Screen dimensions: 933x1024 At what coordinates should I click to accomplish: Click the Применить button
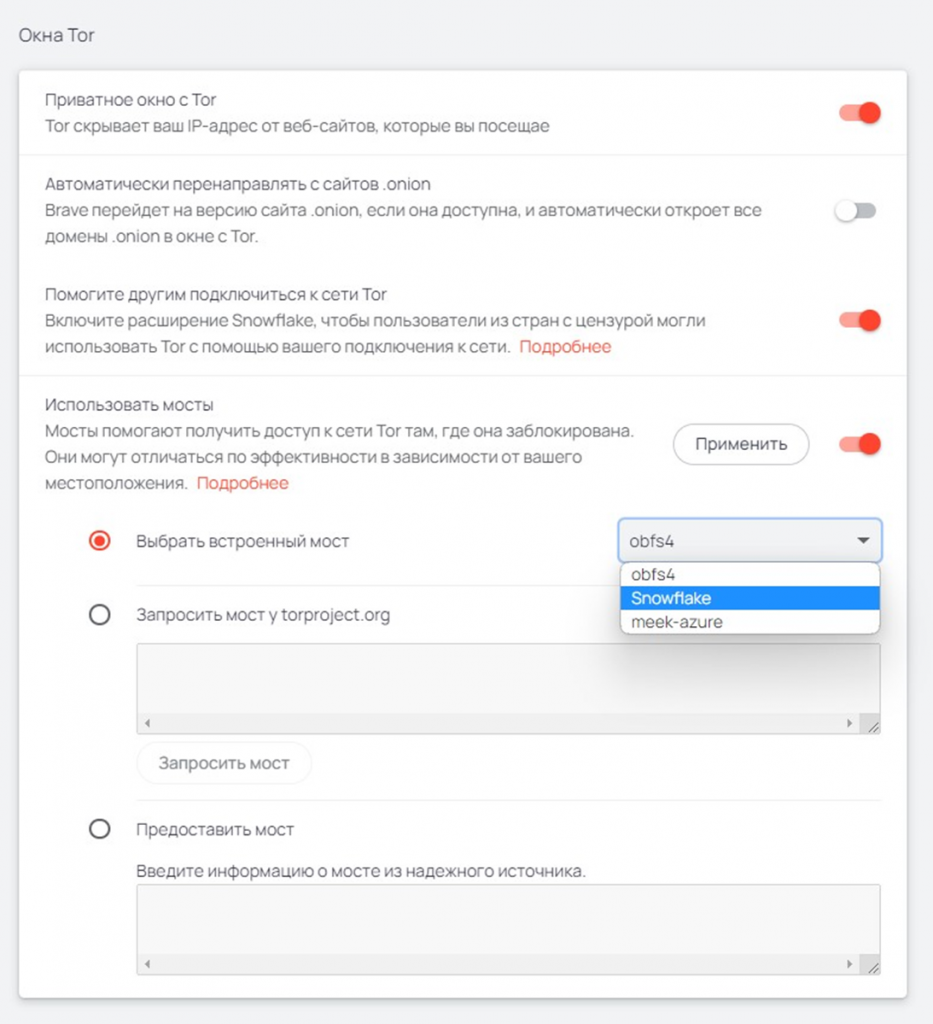tap(740, 444)
